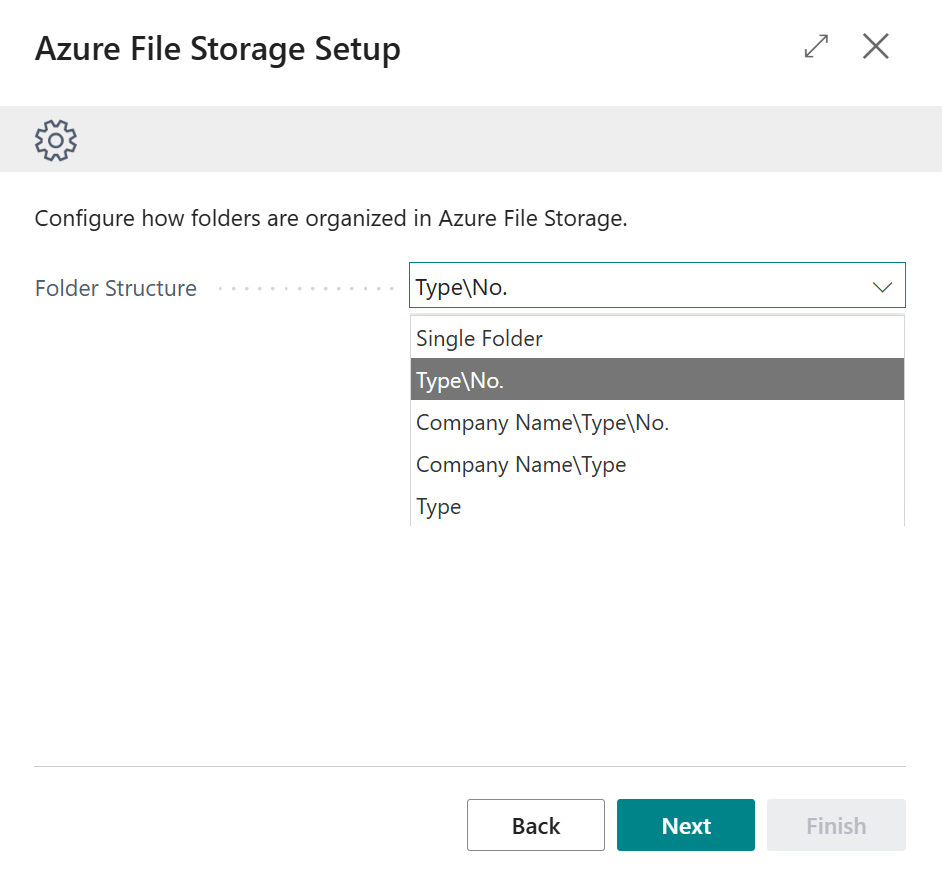The width and height of the screenshot is (942, 882).
Task: Click the greyed-out Finish button
Action: pyautogui.click(x=835, y=825)
